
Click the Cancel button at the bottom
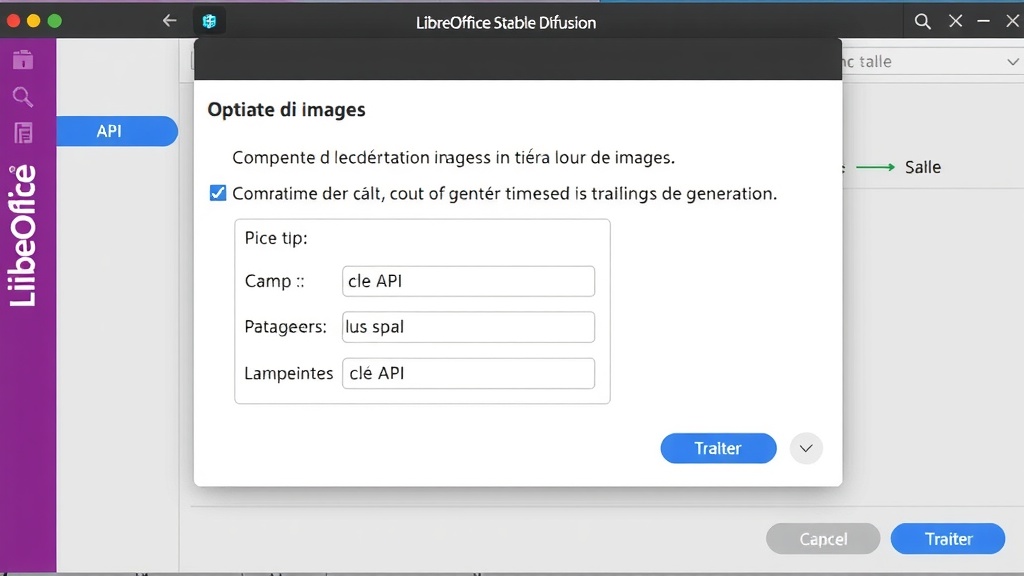click(822, 538)
